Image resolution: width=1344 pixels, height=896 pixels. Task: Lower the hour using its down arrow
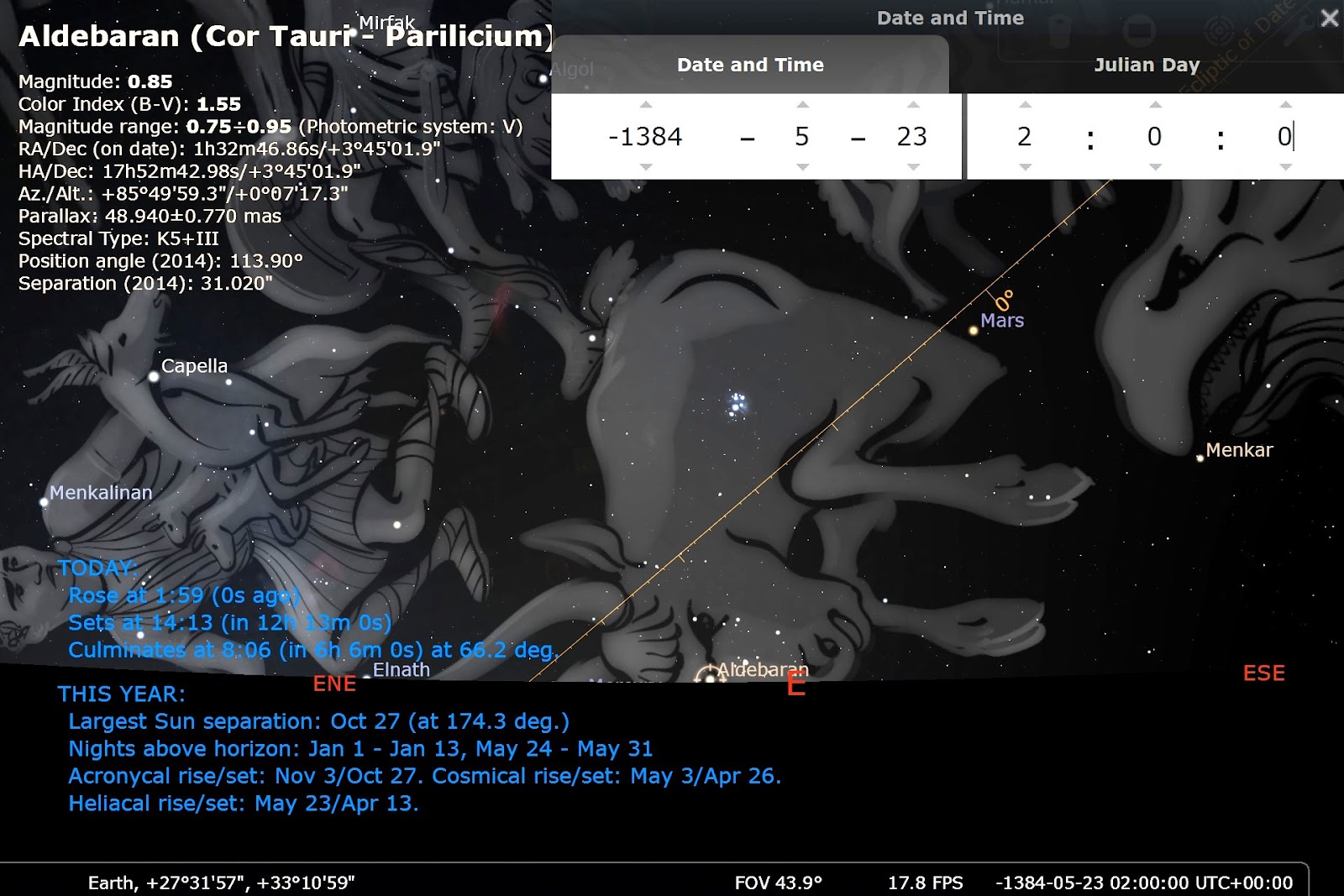(x=1025, y=167)
